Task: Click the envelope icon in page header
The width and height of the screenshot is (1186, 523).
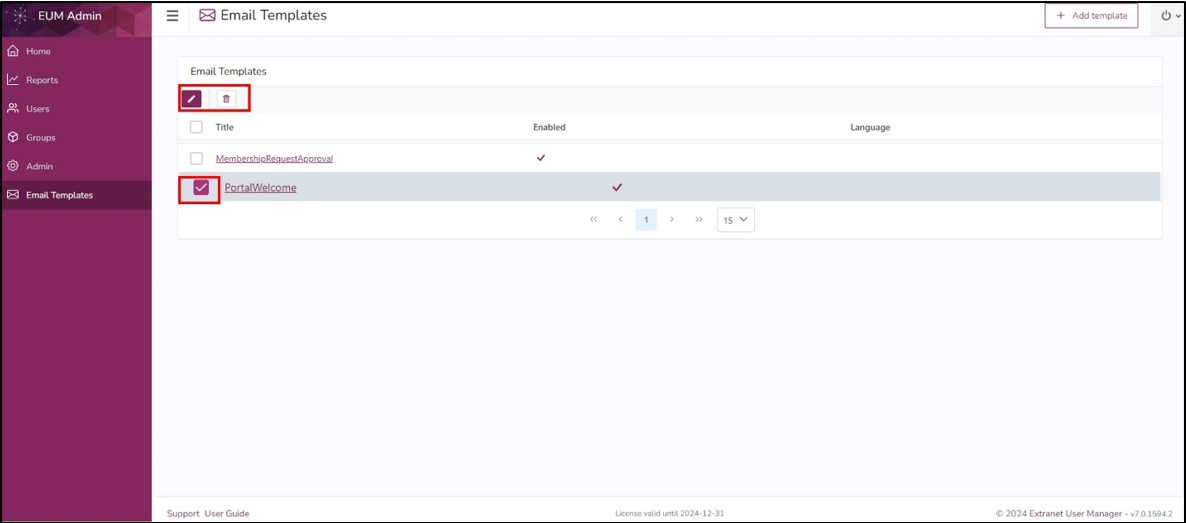Action: [208, 15]
